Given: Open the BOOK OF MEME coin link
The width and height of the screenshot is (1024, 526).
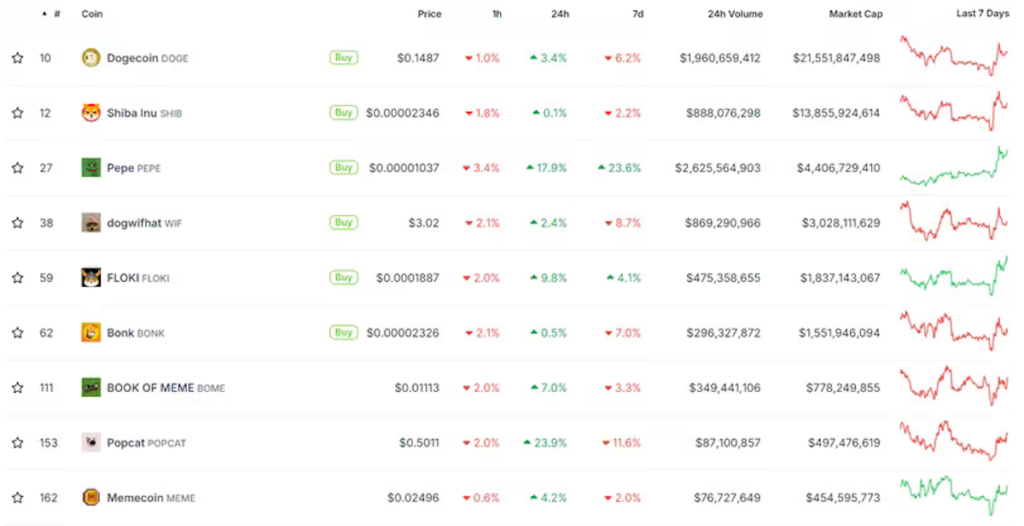Looking at the screenshot, I should tap(150, 388).
